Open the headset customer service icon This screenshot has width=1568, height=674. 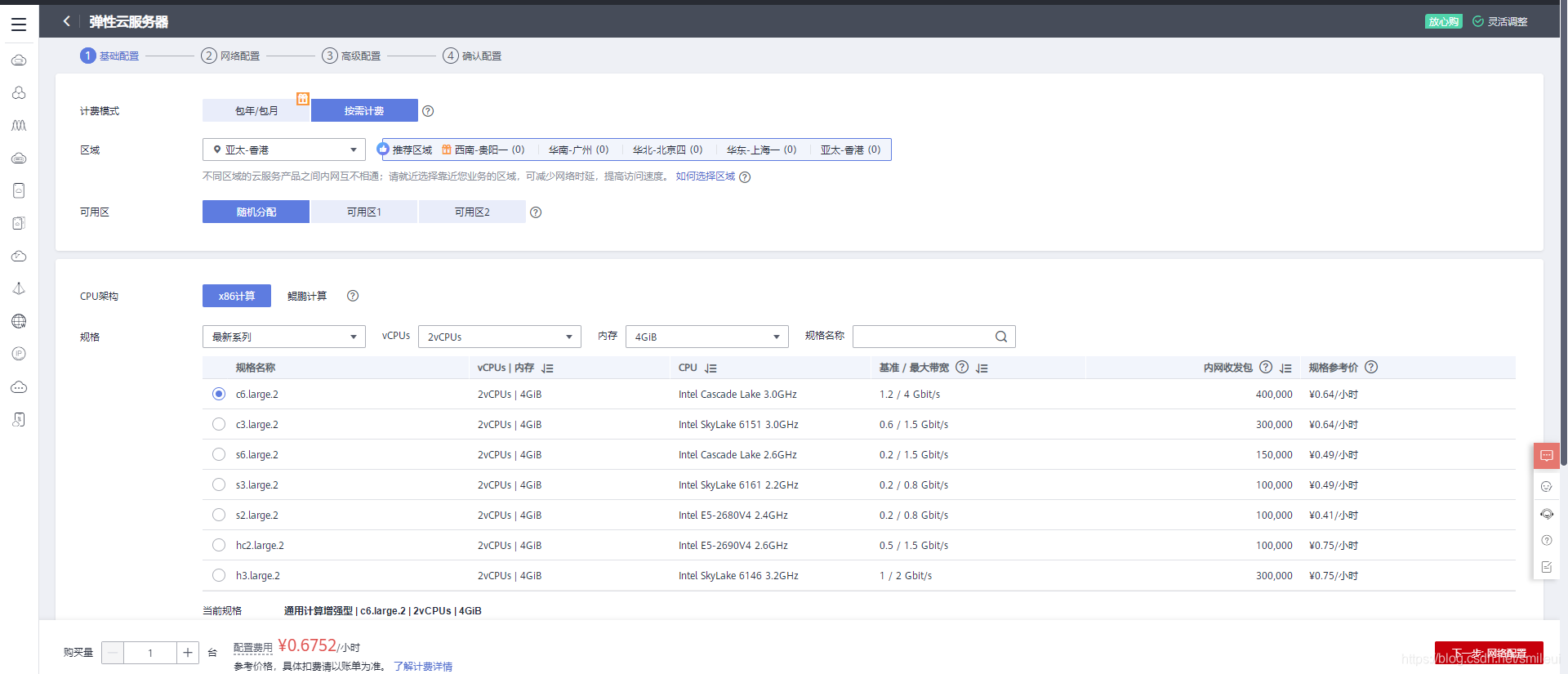coord(1547,514)
